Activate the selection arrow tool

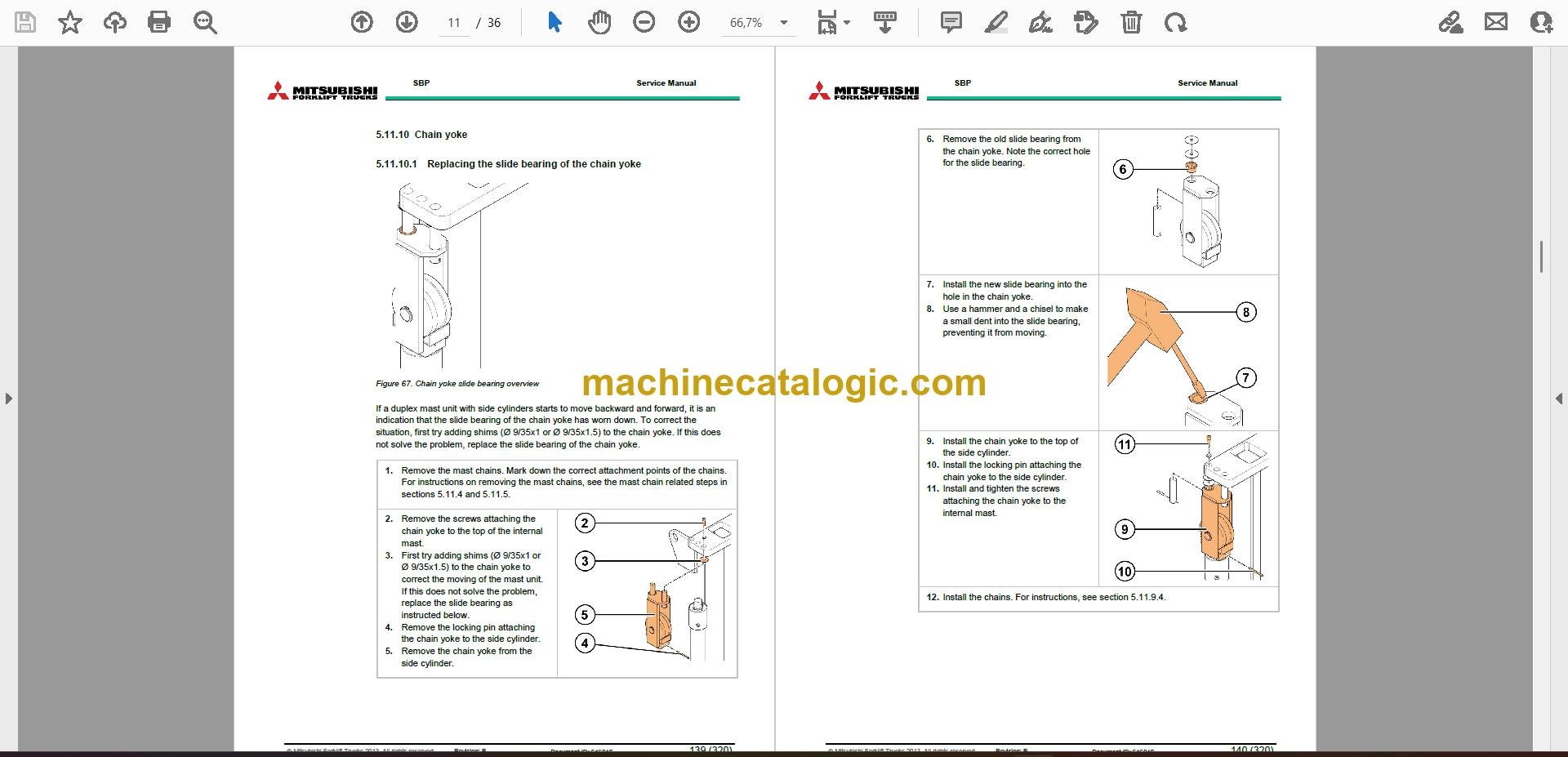tap(555, 23)
